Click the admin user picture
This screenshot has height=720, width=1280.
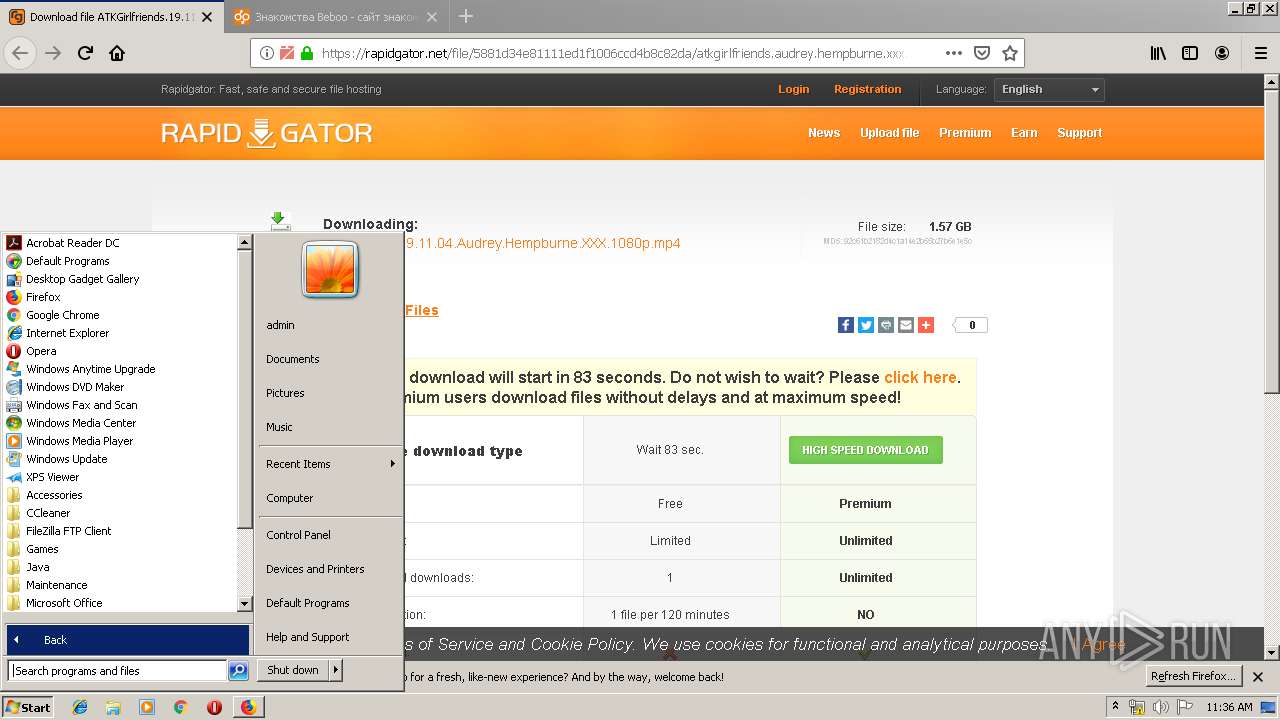click(x=330, y=270)
